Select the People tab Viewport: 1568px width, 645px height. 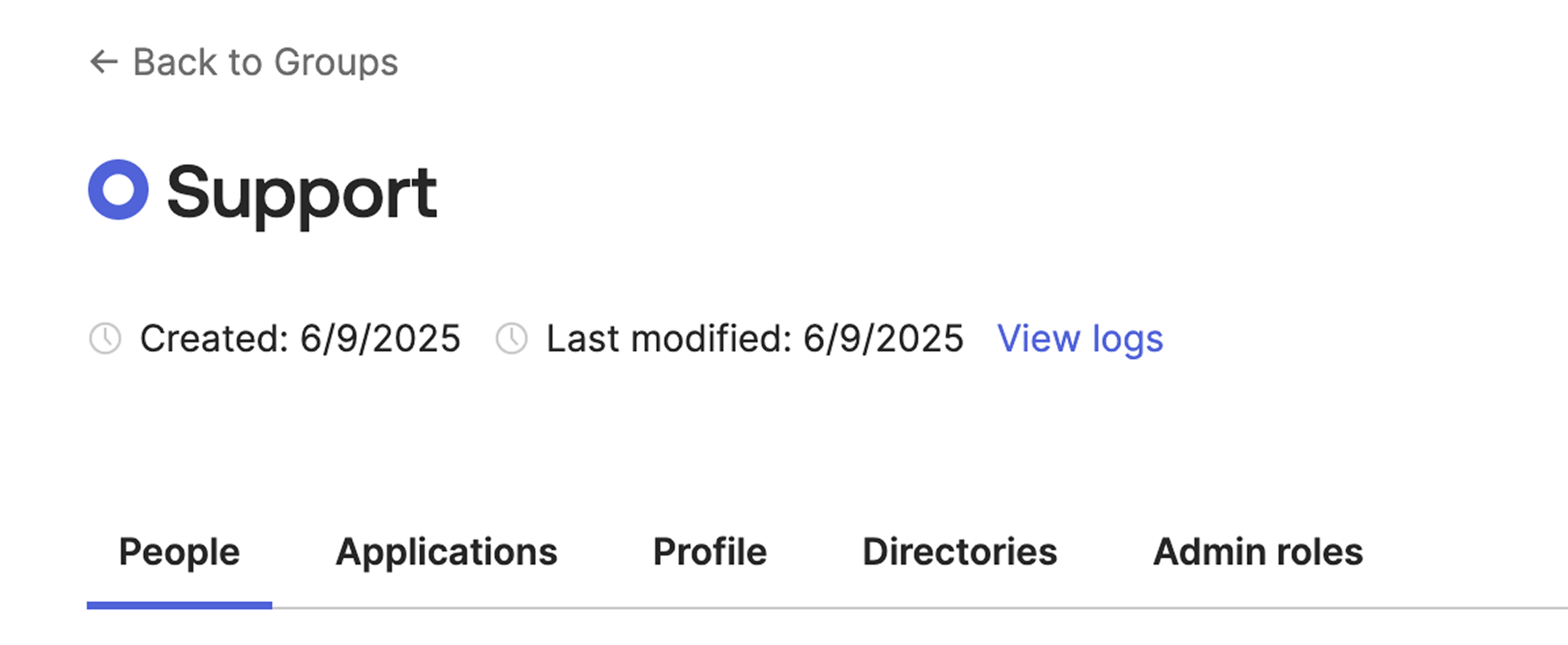(179, 552)
